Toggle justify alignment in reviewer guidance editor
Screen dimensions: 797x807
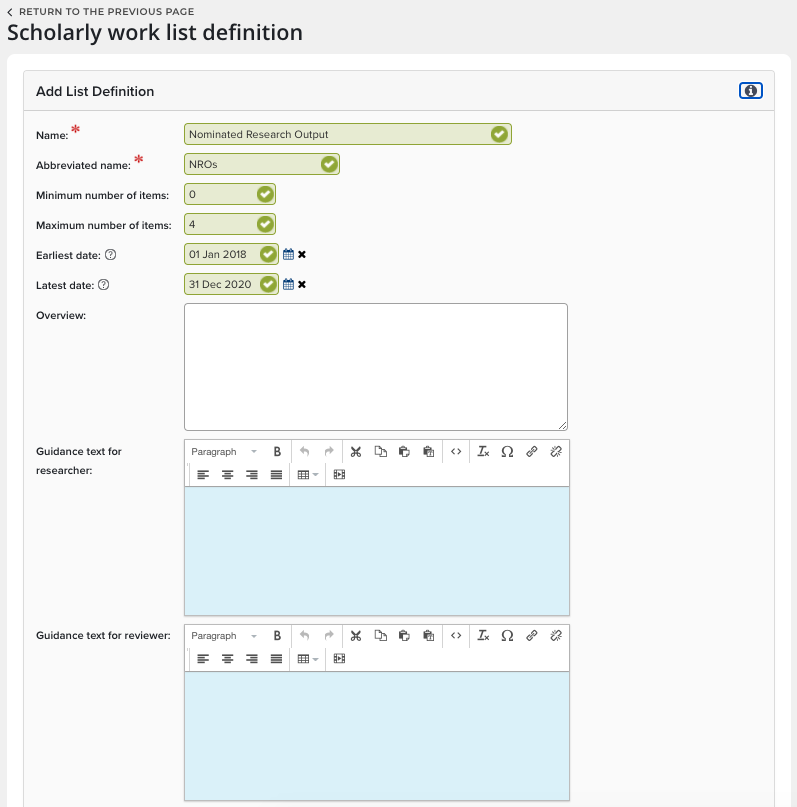coord(276,659)
